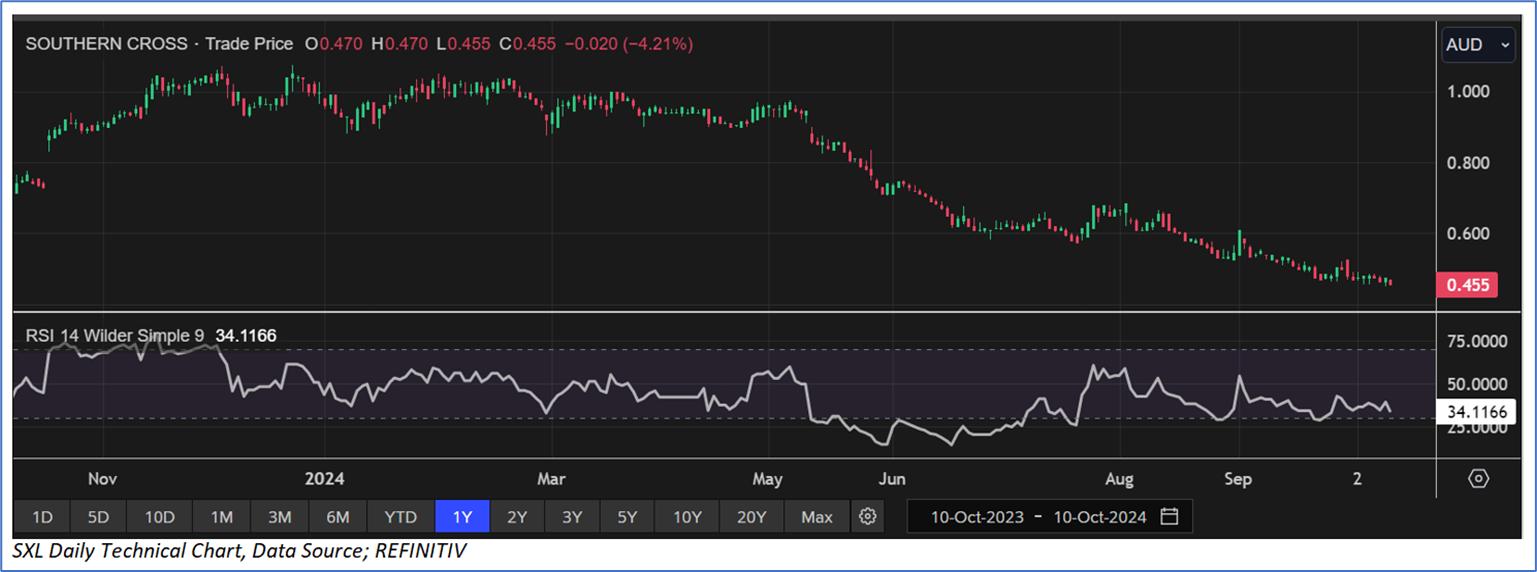
Task: Click the red 0.455 current price label
Action: point(1466,285)
